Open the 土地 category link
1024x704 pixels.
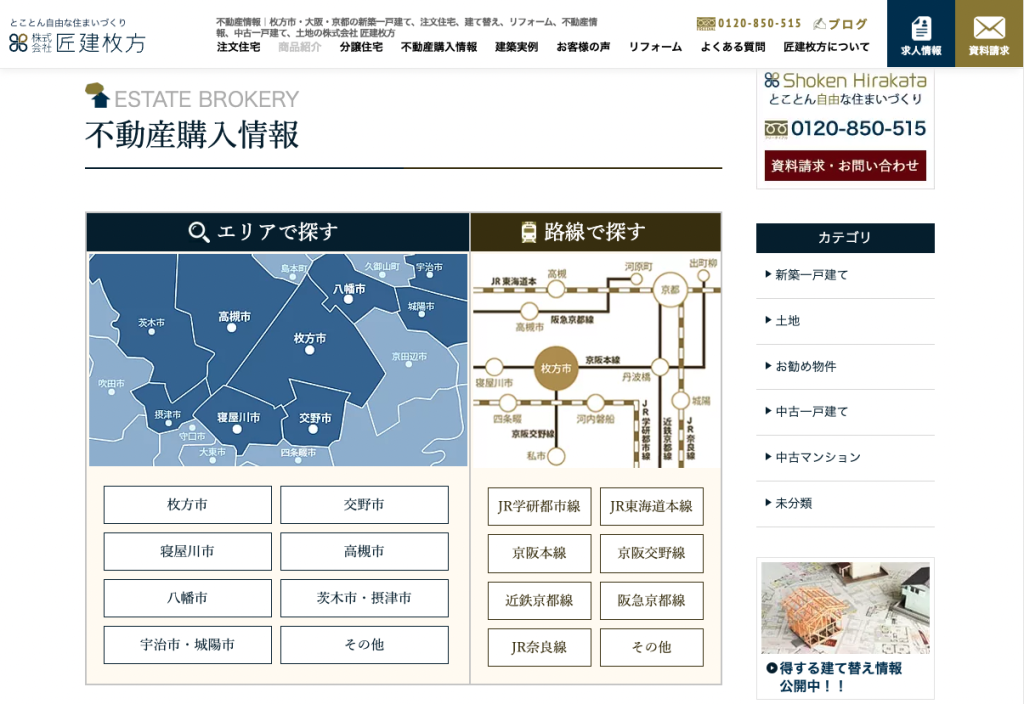pyautogui.click(x=787, y=321)
